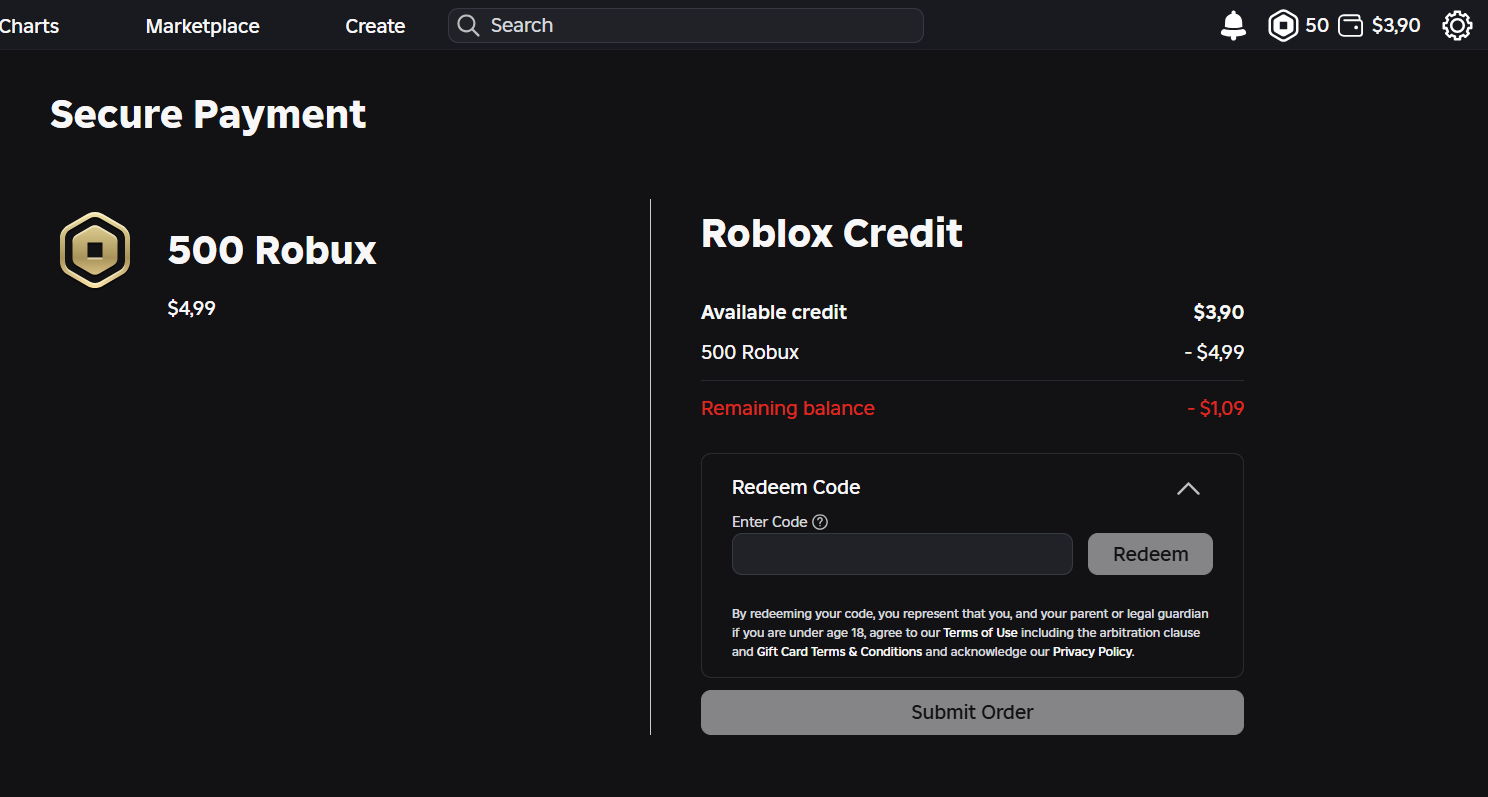Click the Redeem Code section title

point(796,487)
